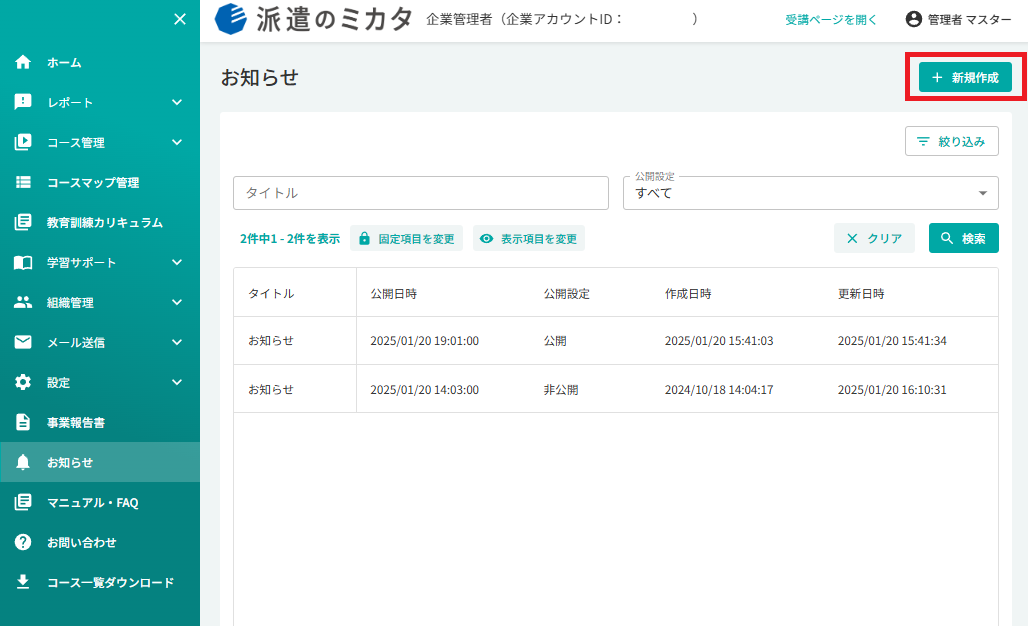Click 固定項目を変更 button
The height and width of the screenshot is (626, 1028).
[406, 239]
